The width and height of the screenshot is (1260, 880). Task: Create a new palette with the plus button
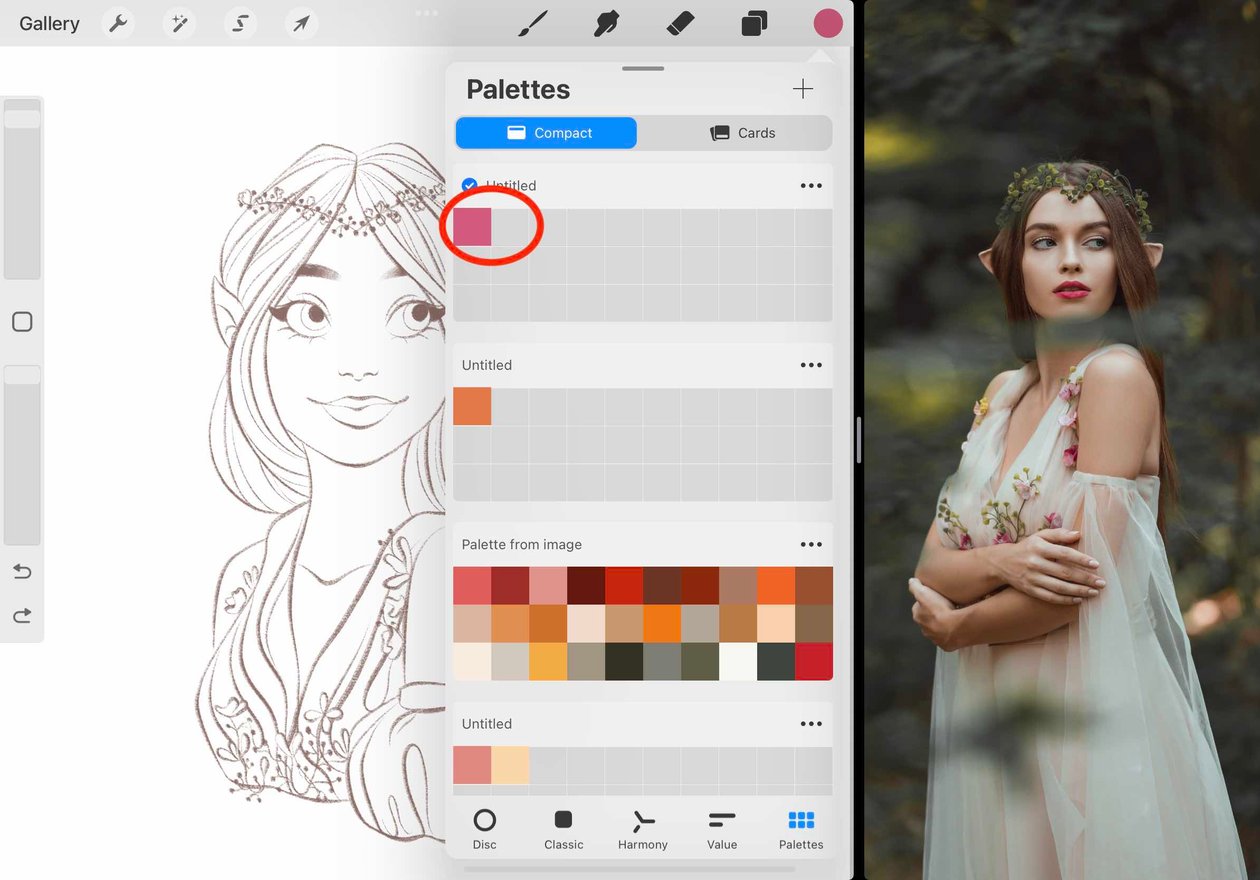803,89
